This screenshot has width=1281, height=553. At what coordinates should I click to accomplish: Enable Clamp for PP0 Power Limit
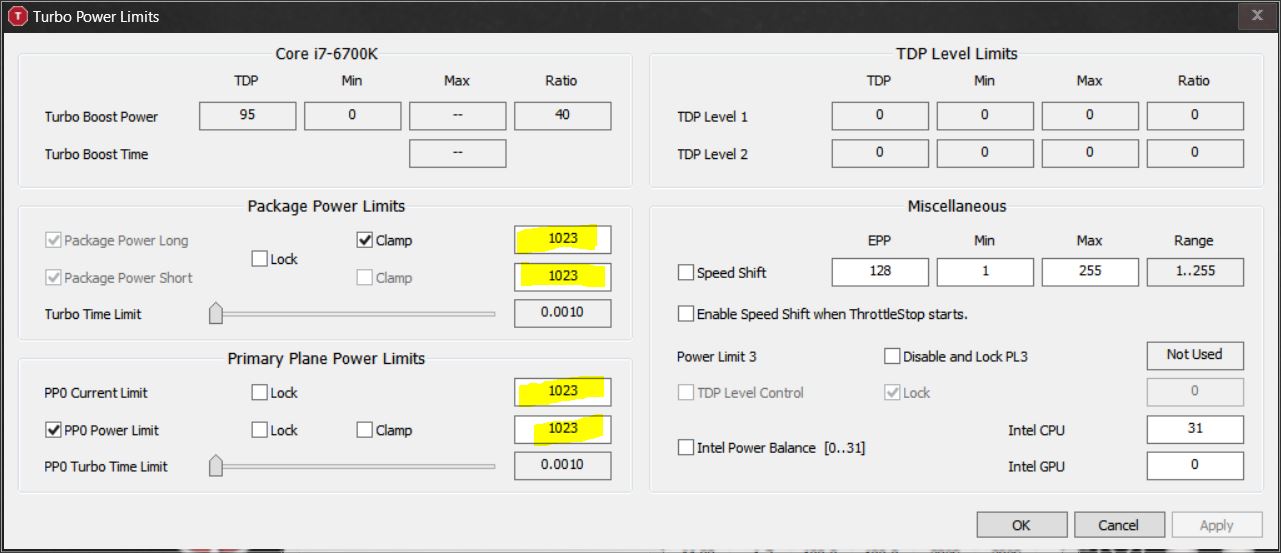(365, 430)
